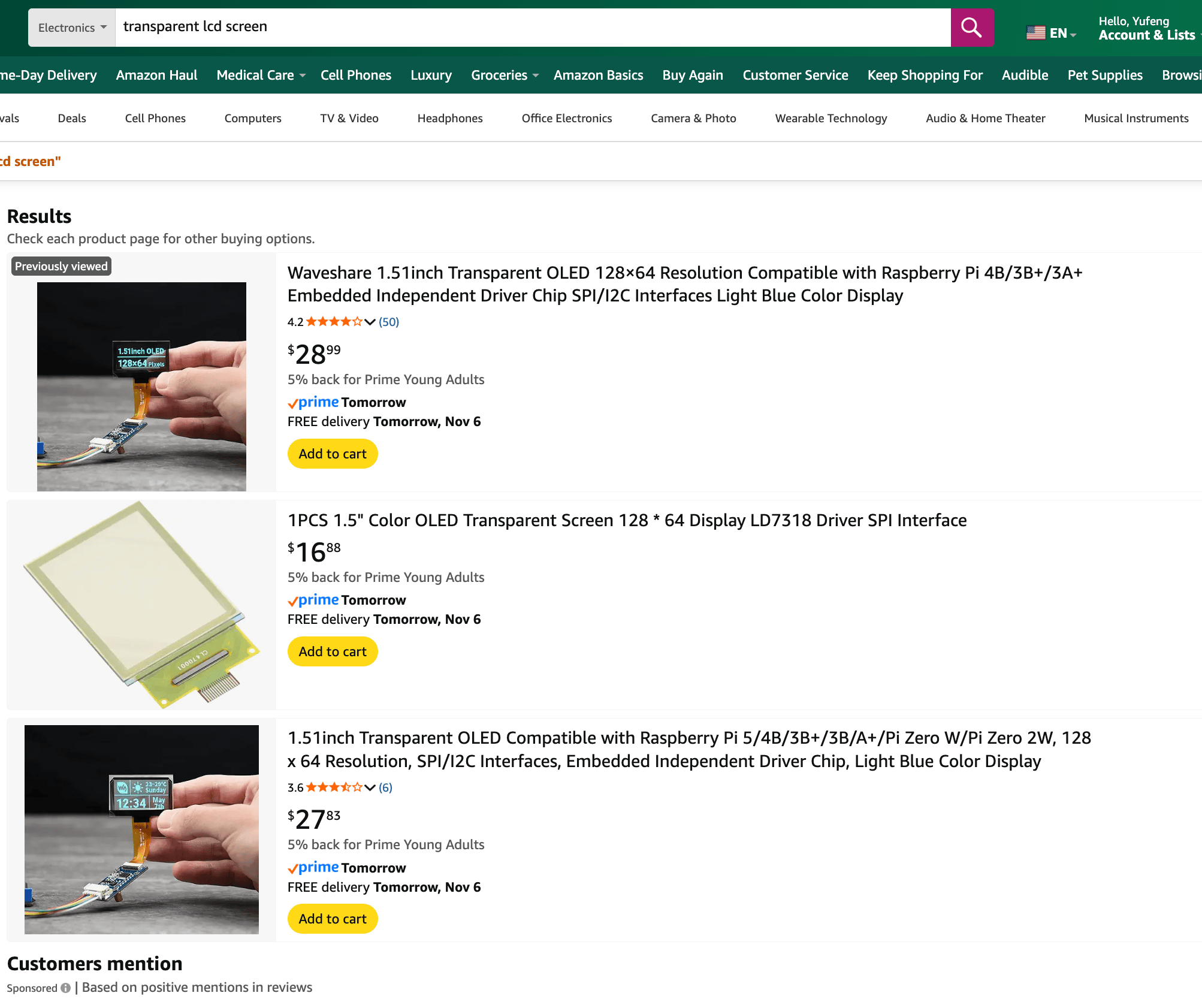Viewport: 1202px width, 1008px height.
Task: Open the Customer Service menu item
Action: [x=795, y=75]
